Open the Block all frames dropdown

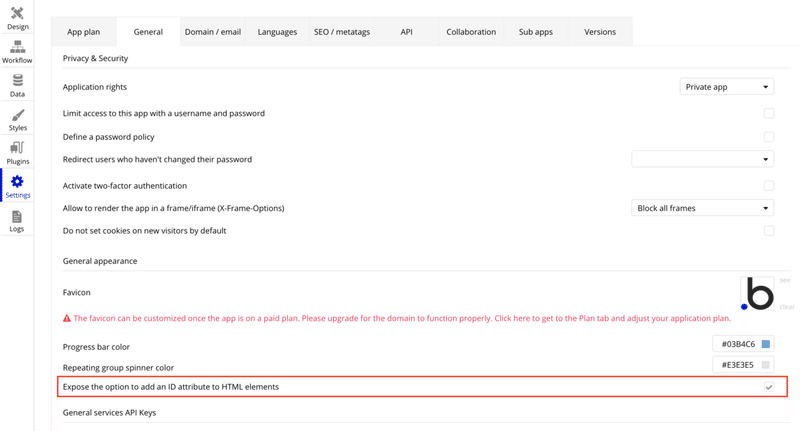click(x=703, y=208)
